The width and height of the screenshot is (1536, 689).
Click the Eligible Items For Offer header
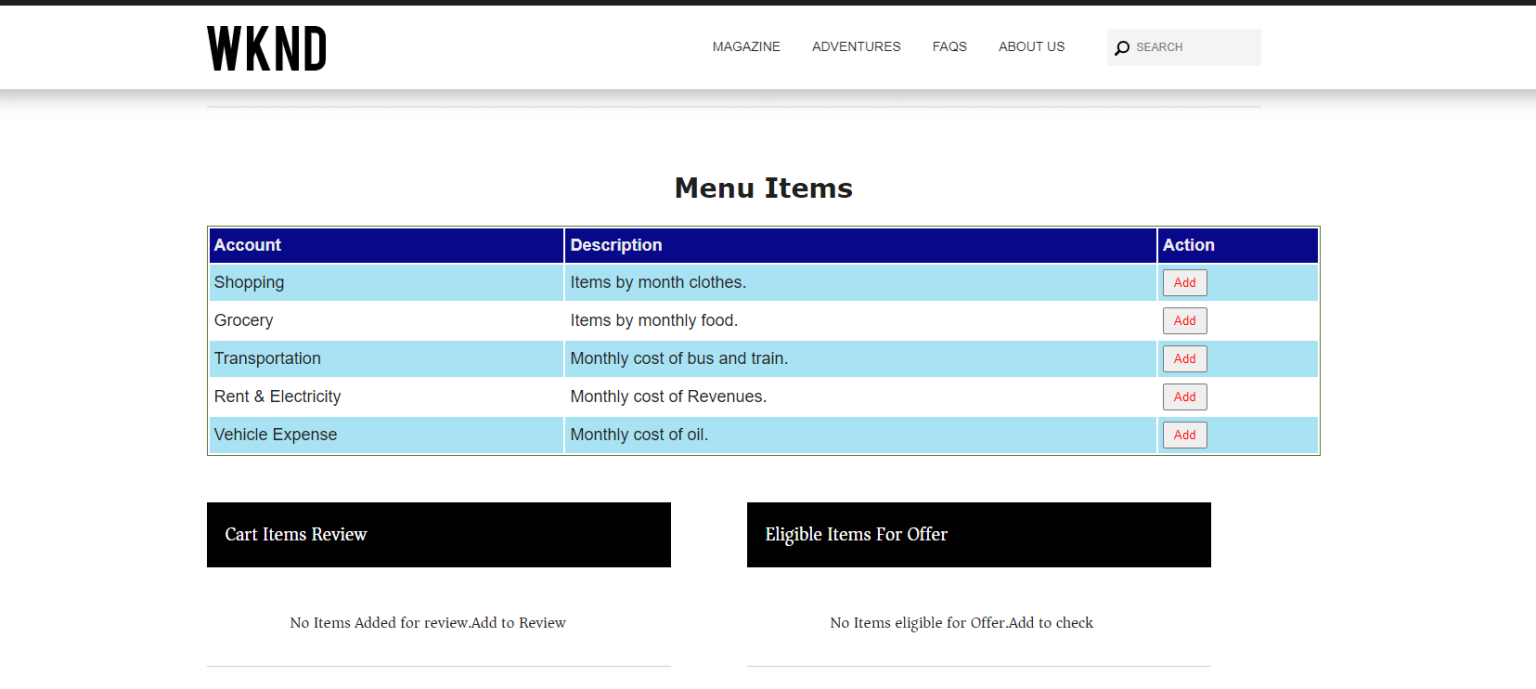coord(856,534)
